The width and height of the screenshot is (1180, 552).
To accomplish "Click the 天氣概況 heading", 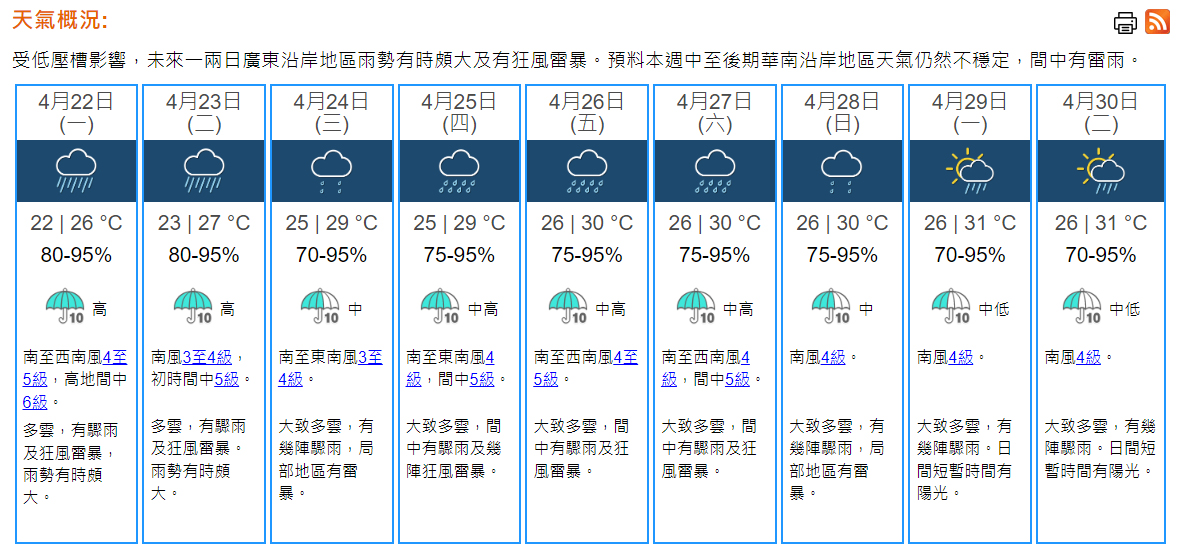I will (60, 21).
